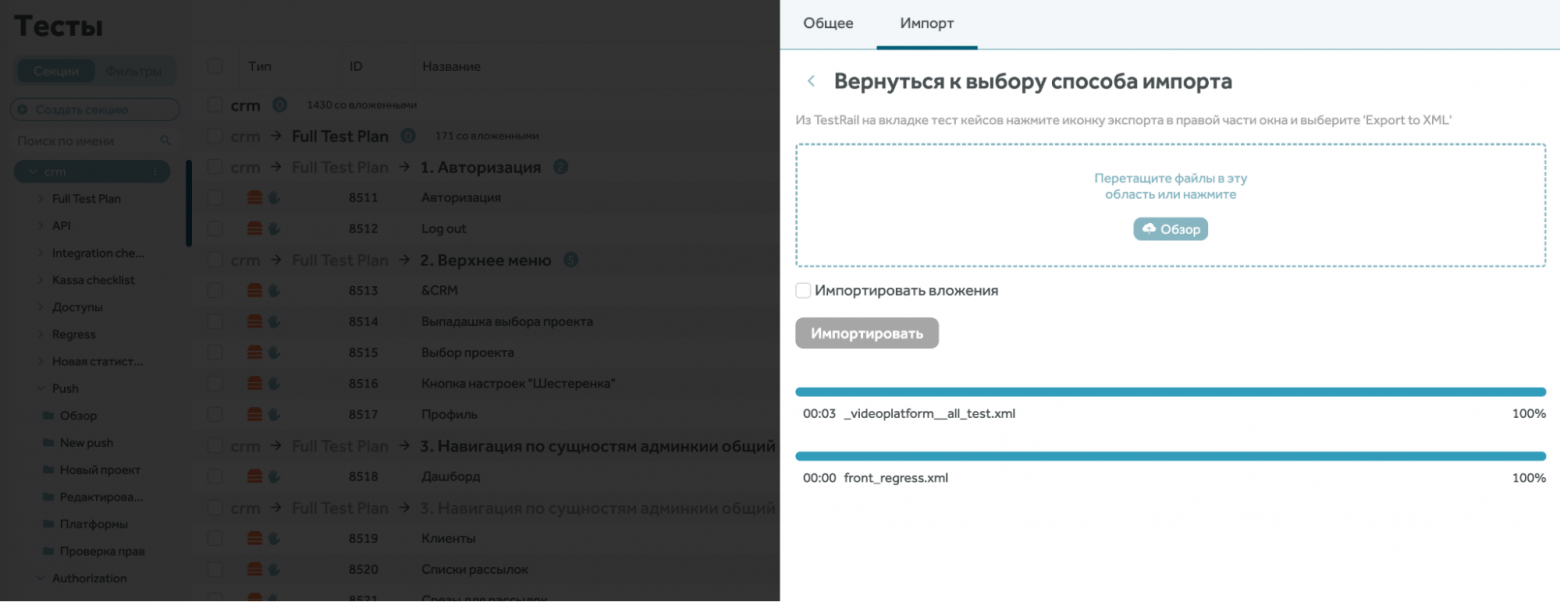Click the Поиск по имени search field
Viewport: 1560px width, 602px height.
tap(95, 141)
